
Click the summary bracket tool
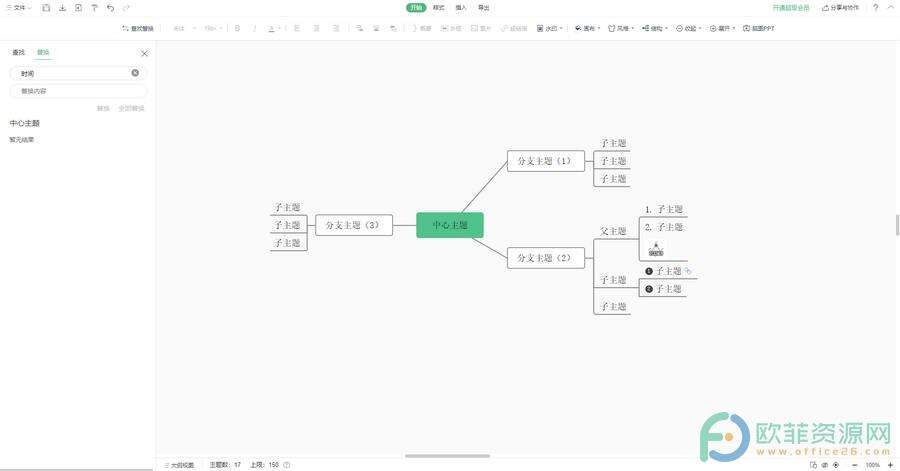point(421,28)
